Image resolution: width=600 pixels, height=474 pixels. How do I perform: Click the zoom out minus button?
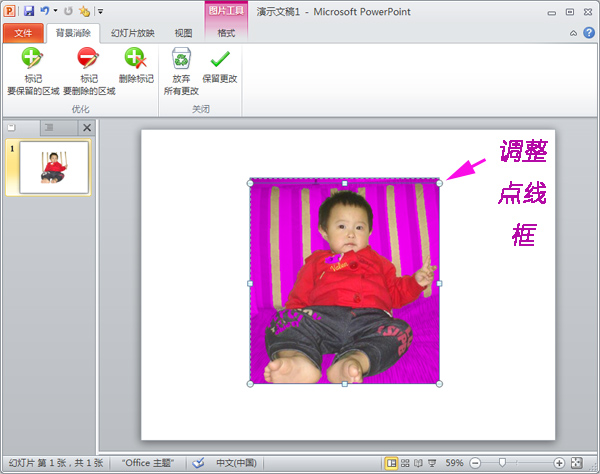pyautogui.click(x=475, y=463)
